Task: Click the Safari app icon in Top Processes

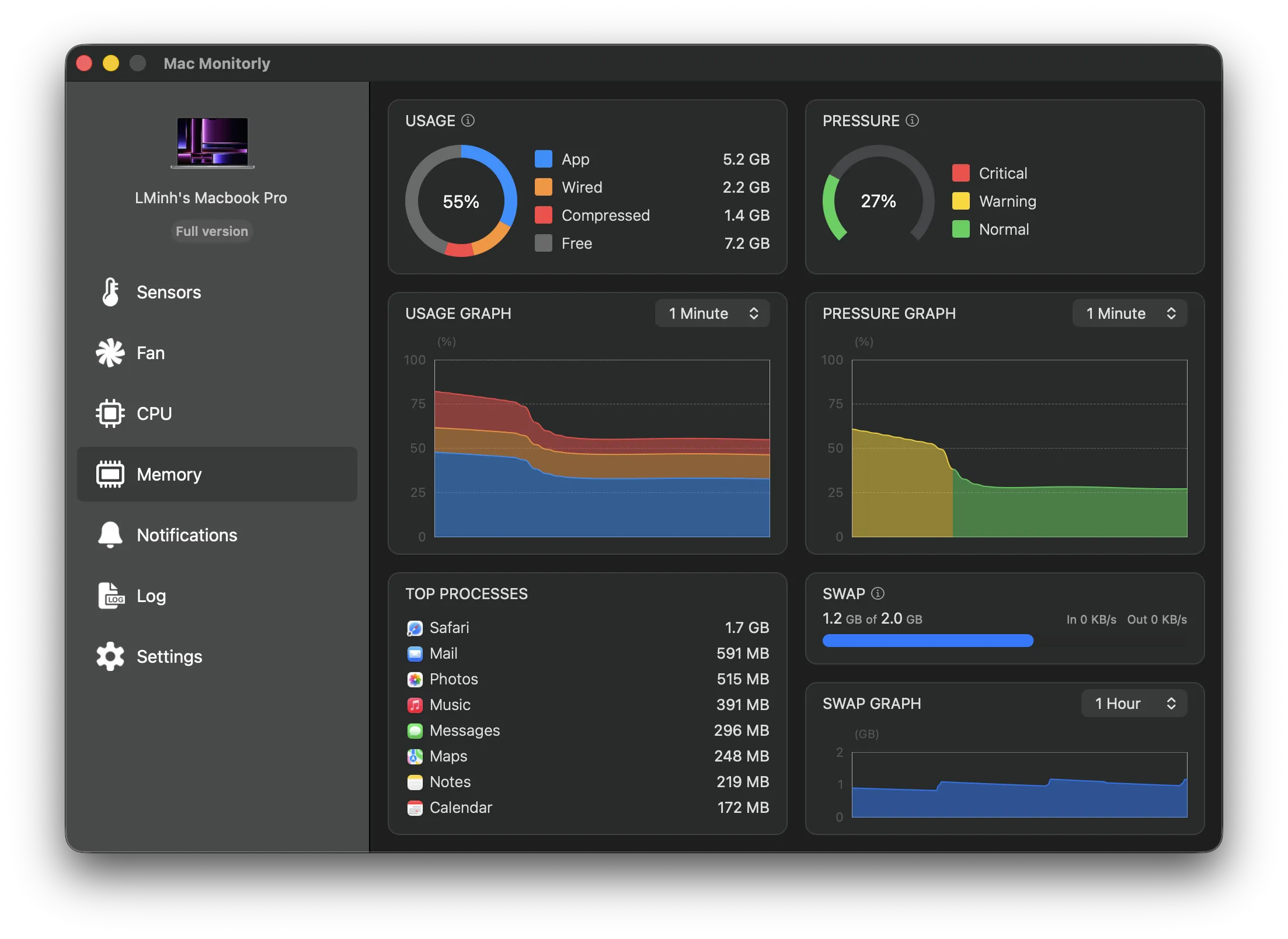Action: coord(415,628)
